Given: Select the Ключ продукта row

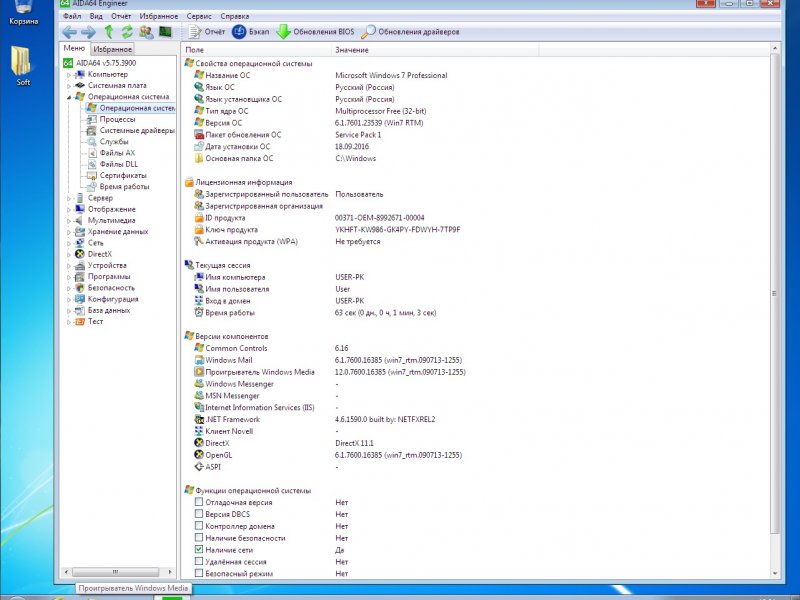Looking at the screenshot, I should (327, 230).
